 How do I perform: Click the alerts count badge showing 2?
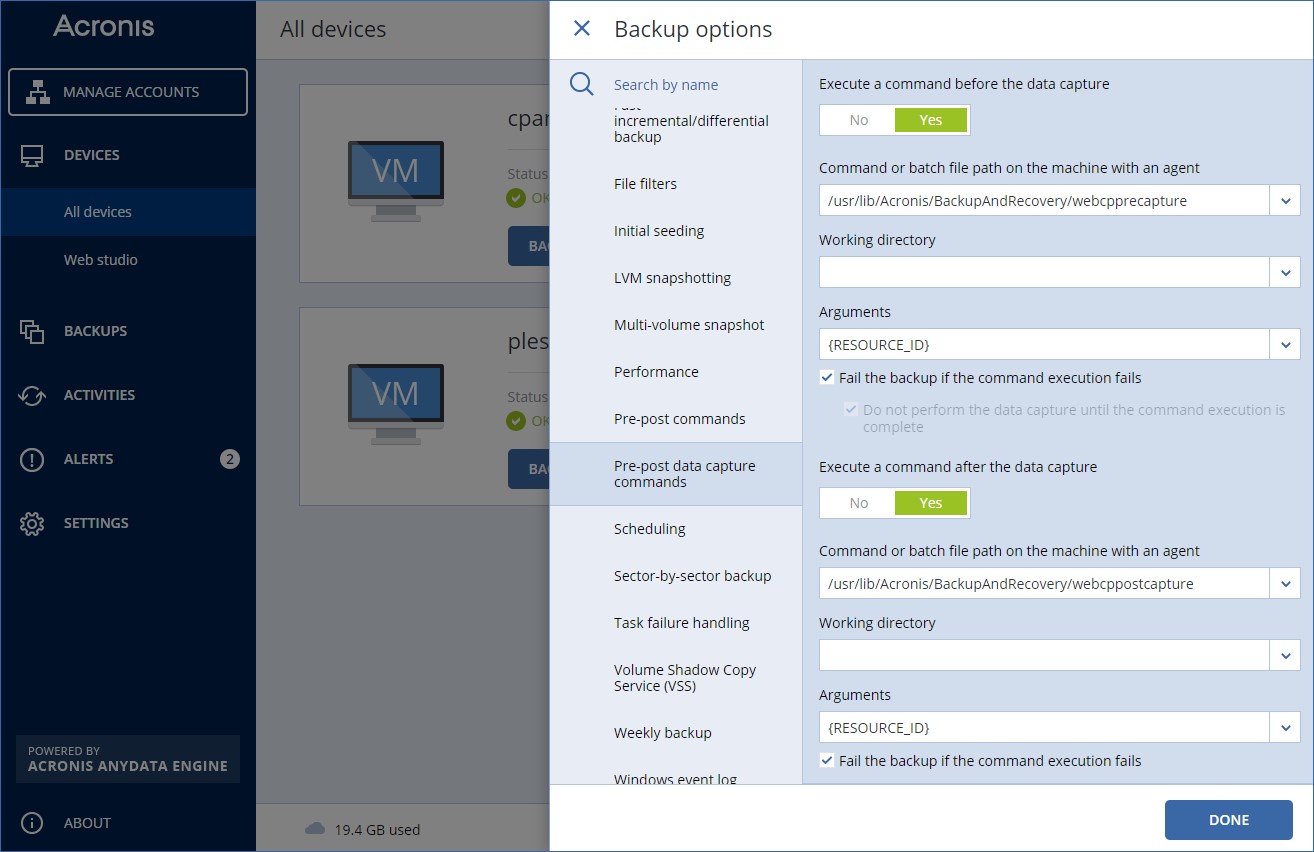(x=230, y=459)
